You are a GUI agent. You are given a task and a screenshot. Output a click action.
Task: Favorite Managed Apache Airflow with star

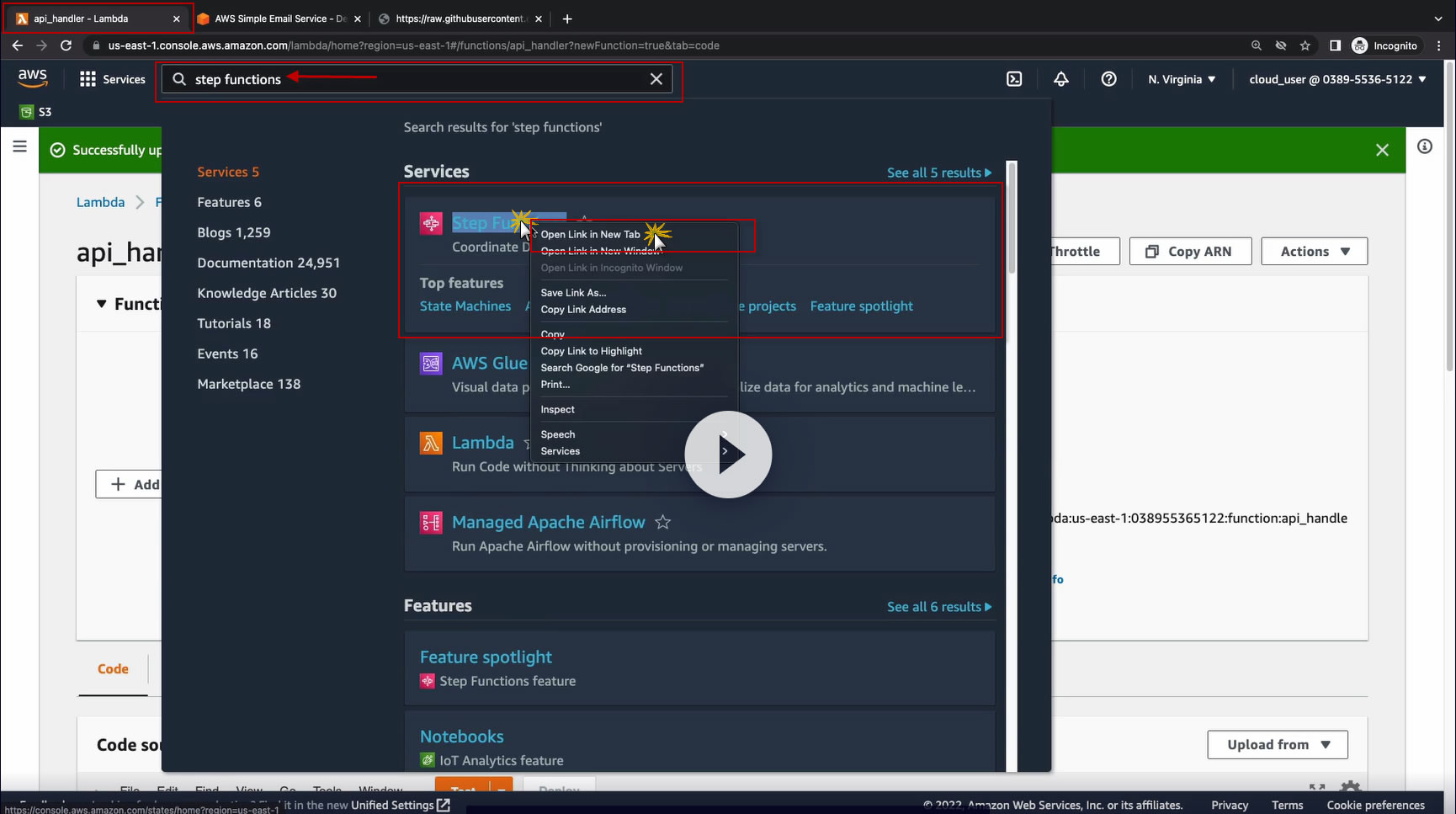pyautogui.click(x=663, y=523)
